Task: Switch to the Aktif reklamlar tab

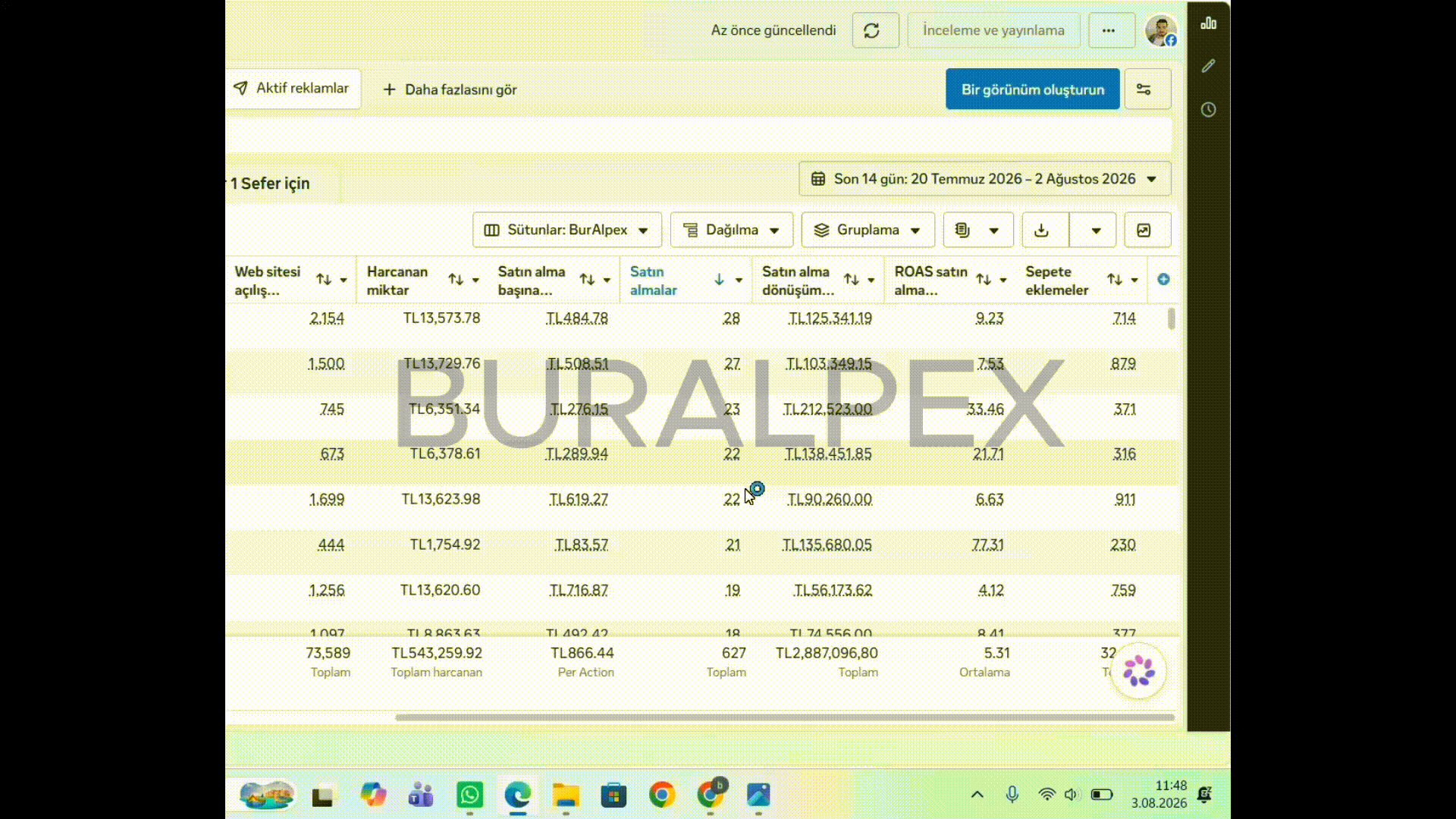Action: point(292,89)
